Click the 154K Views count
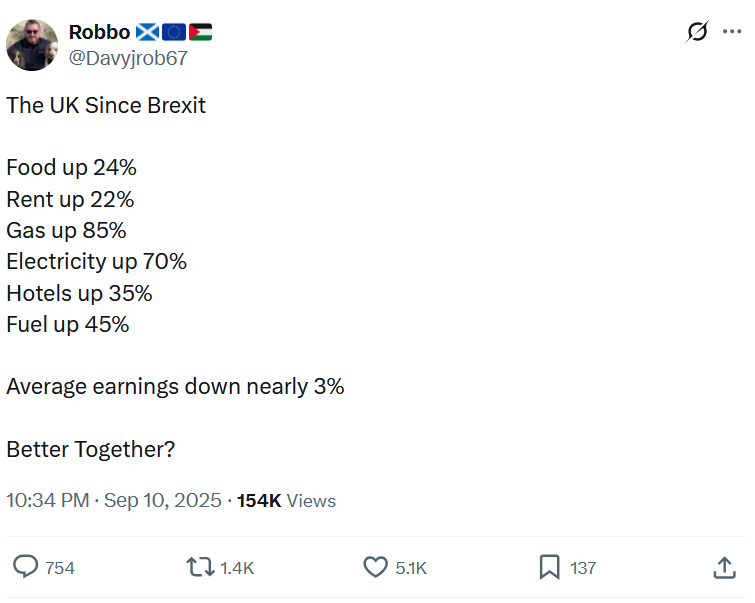The image size is (755, 603). pos(286,501)
